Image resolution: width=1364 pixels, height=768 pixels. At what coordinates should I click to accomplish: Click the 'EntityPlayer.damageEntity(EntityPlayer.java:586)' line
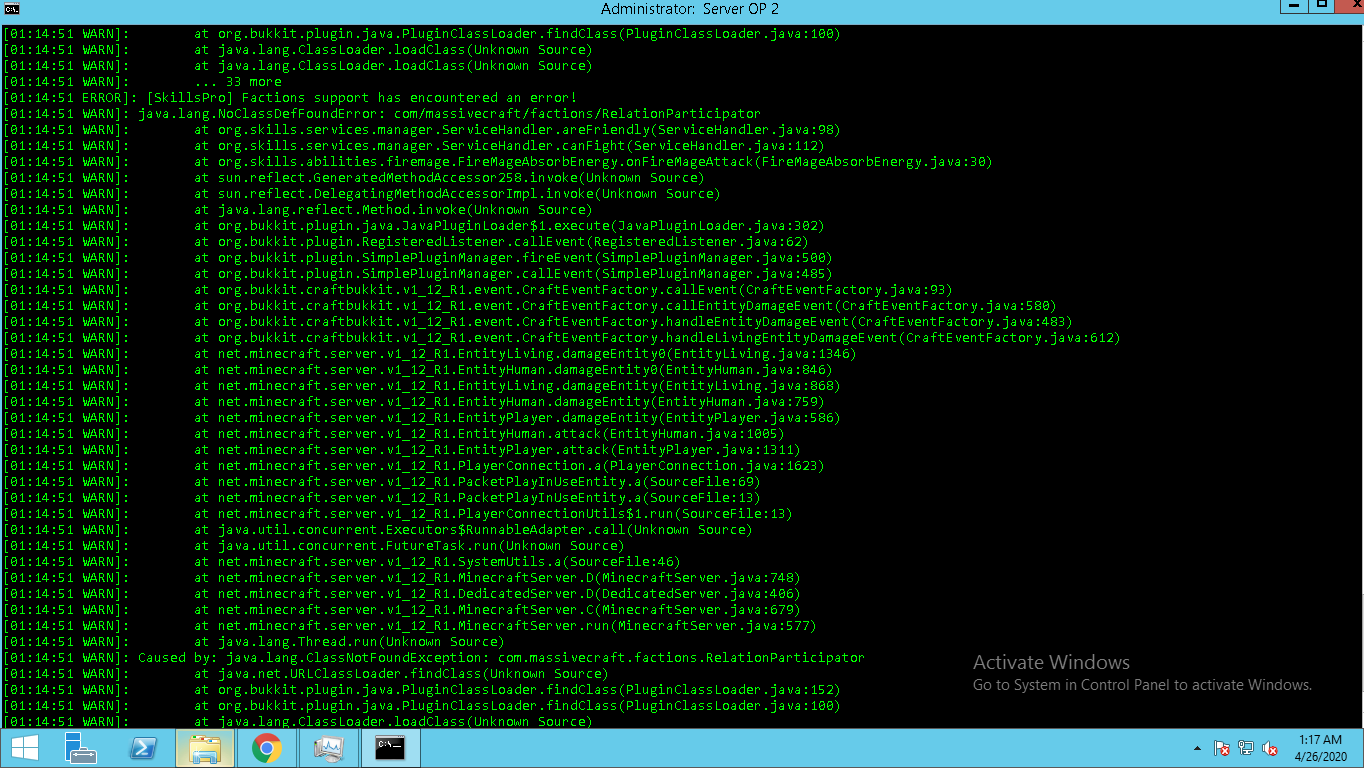[421, 418]
